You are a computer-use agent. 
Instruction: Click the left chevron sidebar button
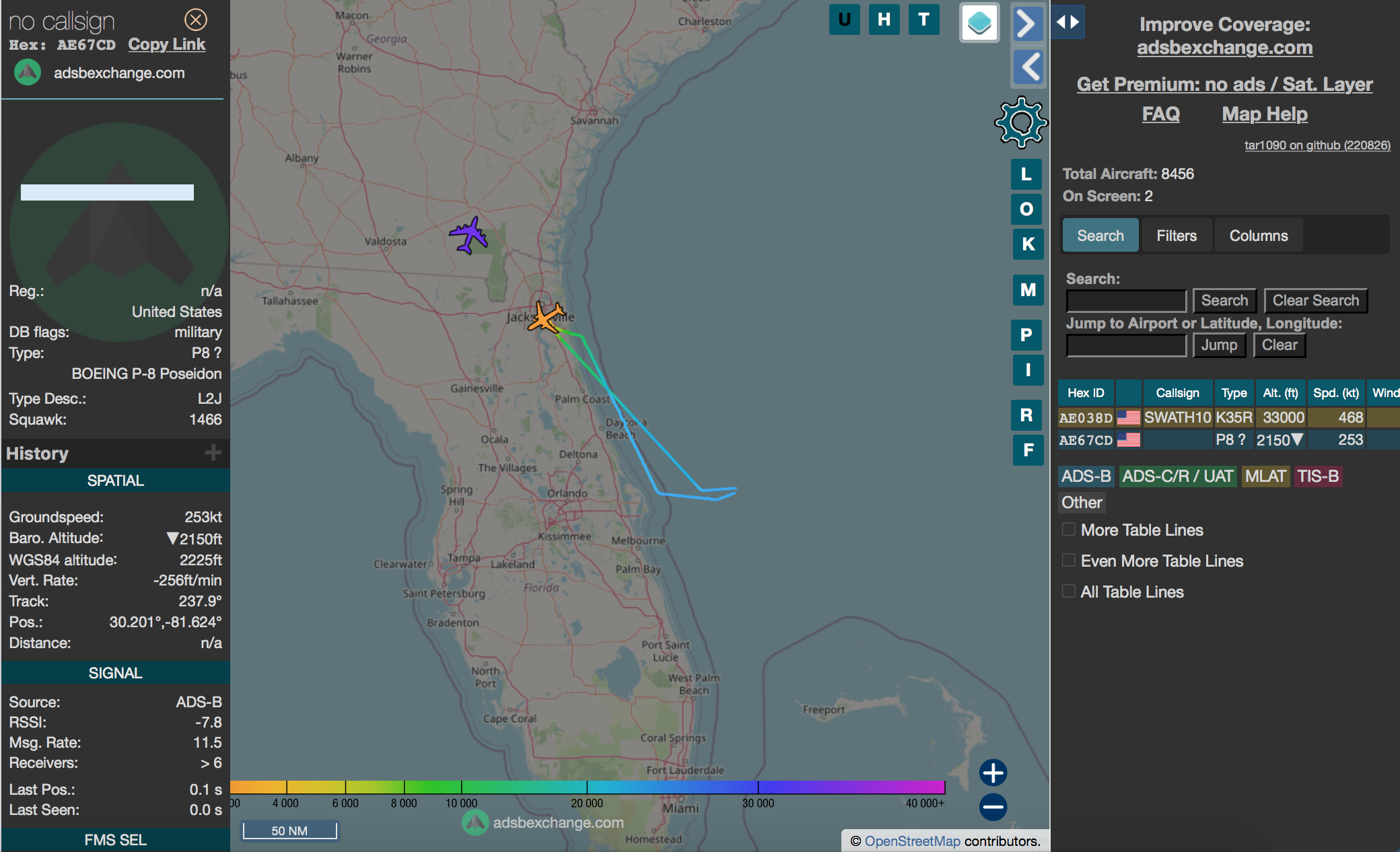[x=1028, y=67]
